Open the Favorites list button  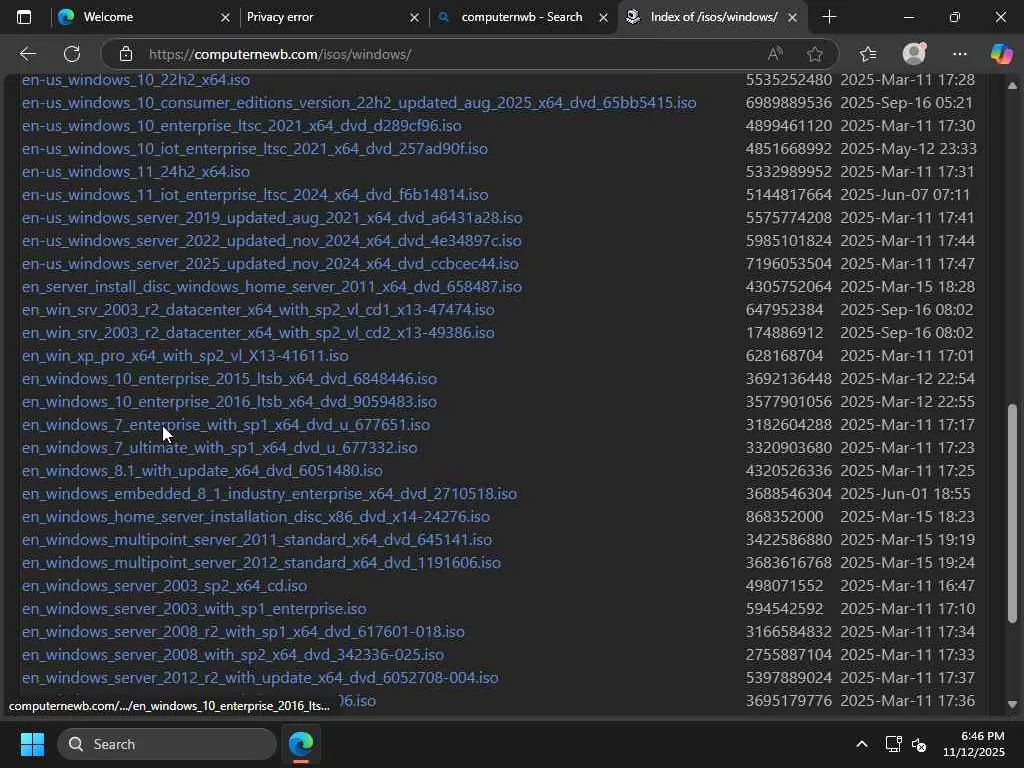coord(868,54)
